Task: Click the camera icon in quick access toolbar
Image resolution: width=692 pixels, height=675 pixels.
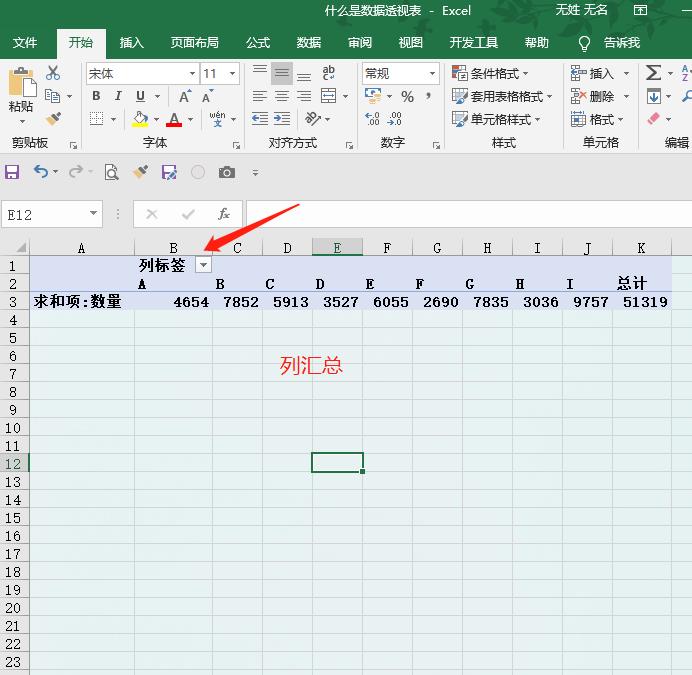Action: [x=227, y=172]
